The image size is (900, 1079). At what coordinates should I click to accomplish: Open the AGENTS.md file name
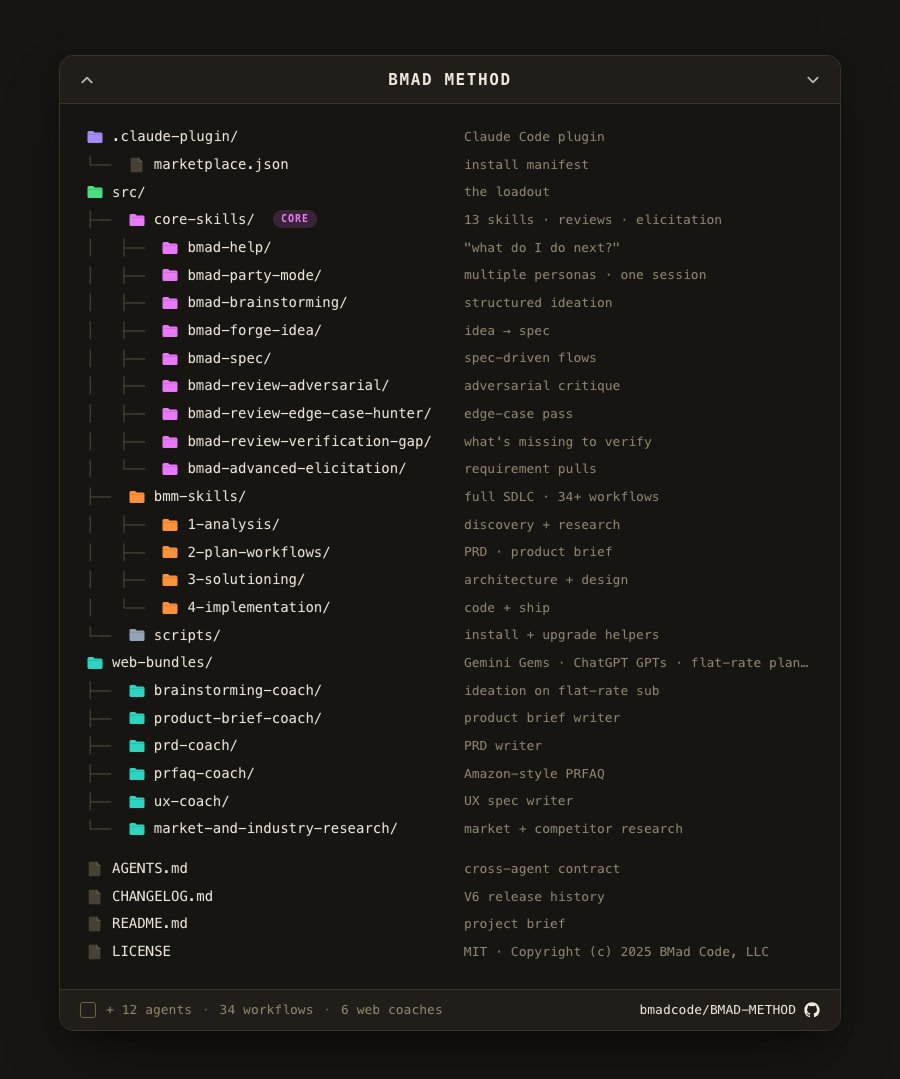(149, 868)
